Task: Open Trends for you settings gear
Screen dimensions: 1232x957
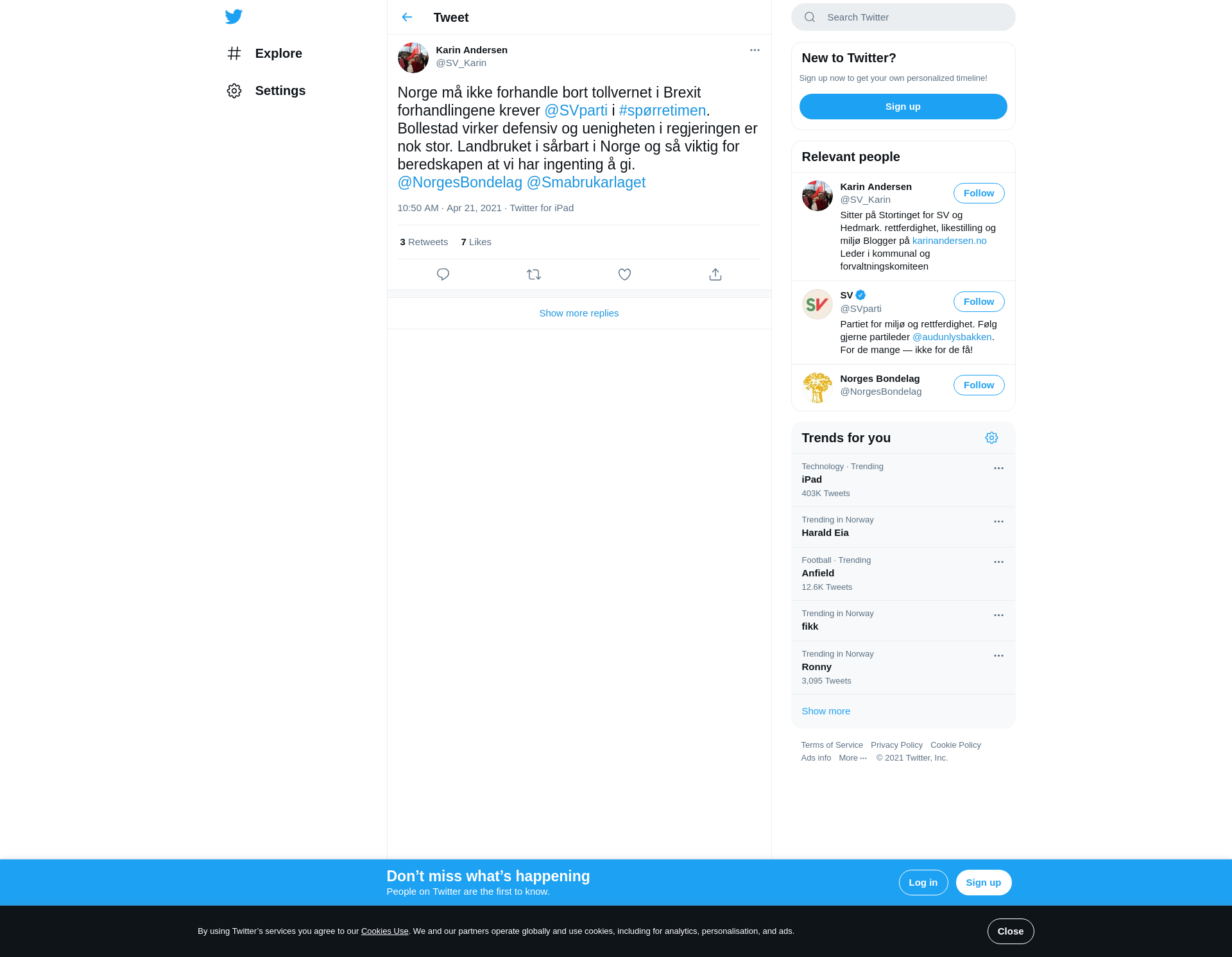Action: tap(991, 438)
